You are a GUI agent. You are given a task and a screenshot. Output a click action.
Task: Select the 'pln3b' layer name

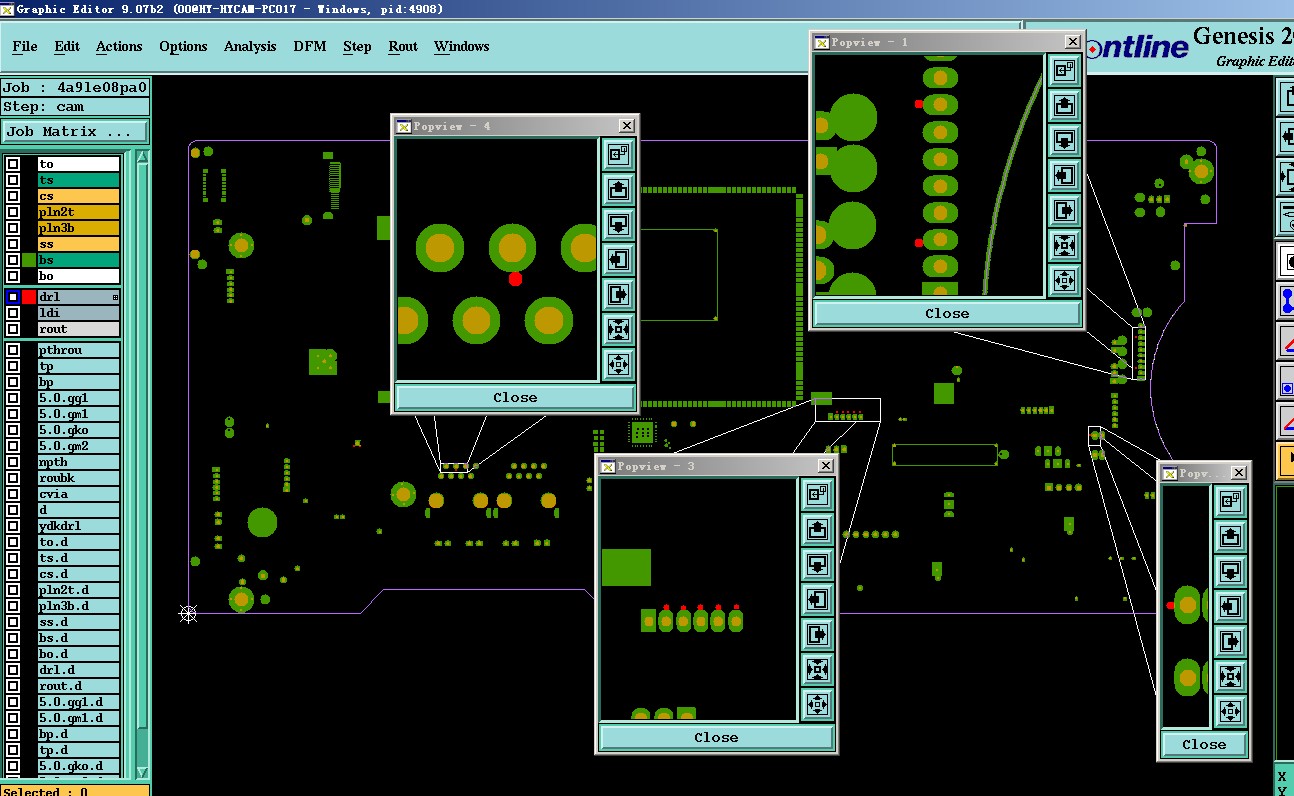pos(78,228)
